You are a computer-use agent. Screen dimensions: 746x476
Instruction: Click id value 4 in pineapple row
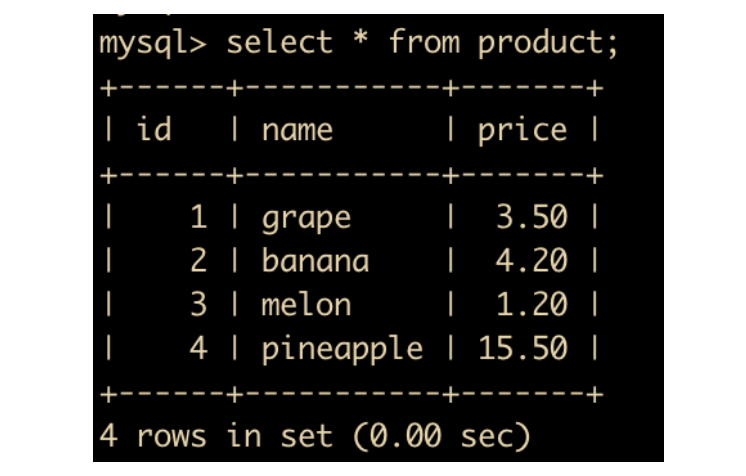[x=198, y=348]
